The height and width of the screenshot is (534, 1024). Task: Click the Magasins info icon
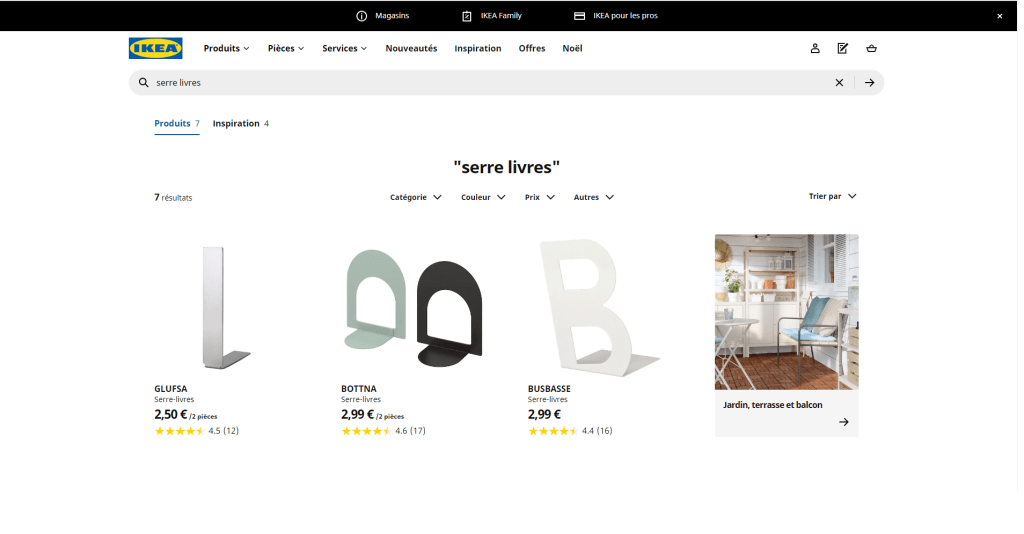[362, 16]
